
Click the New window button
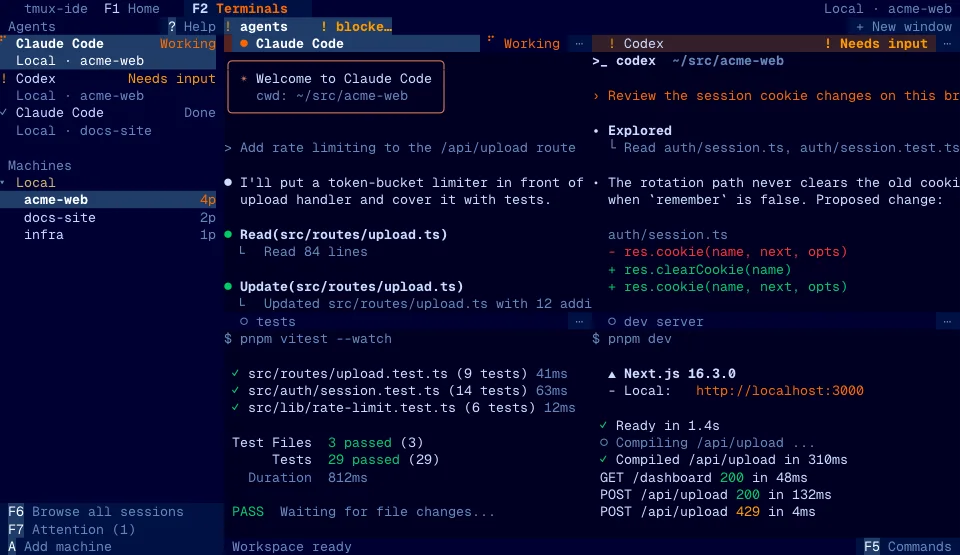point(904,26)
